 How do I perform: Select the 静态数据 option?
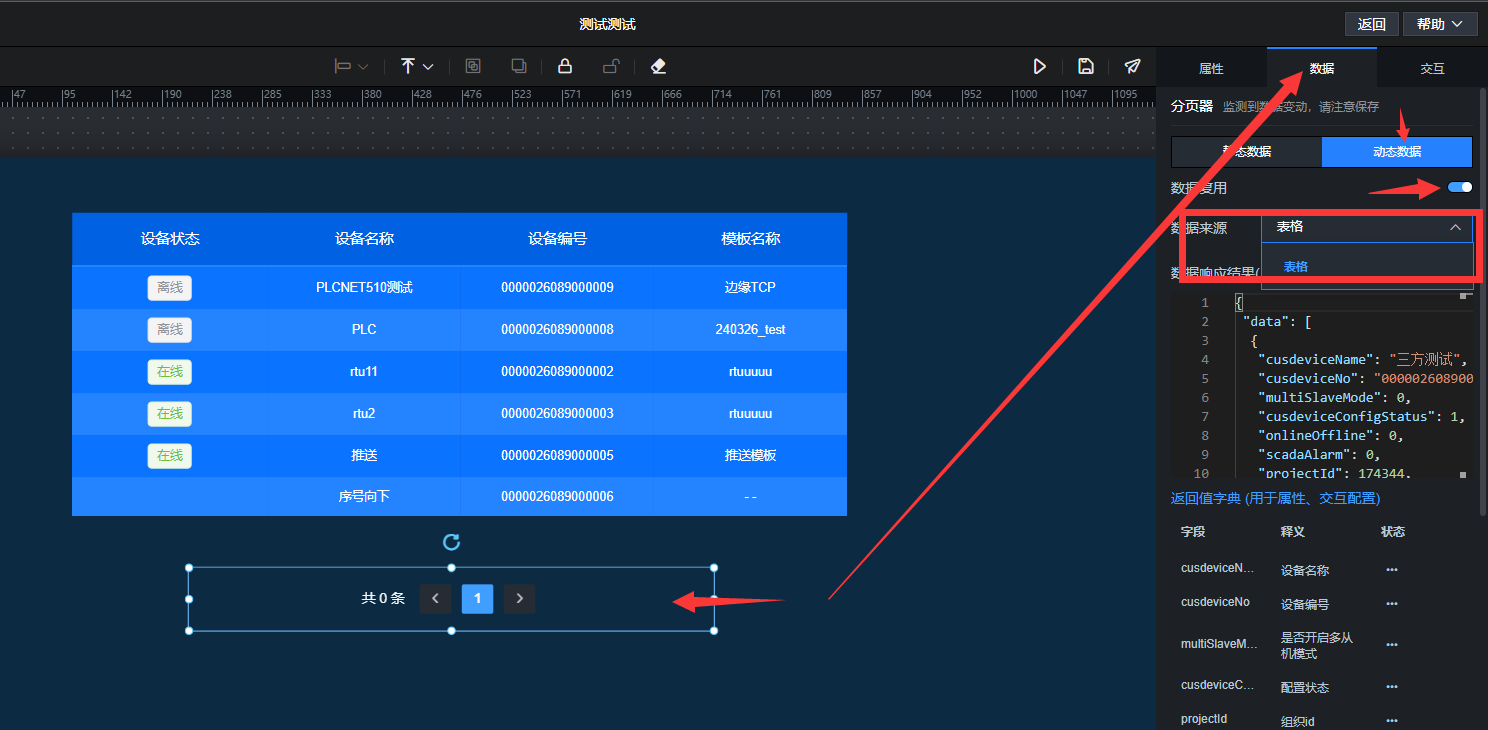click(x=1246, y=152)
